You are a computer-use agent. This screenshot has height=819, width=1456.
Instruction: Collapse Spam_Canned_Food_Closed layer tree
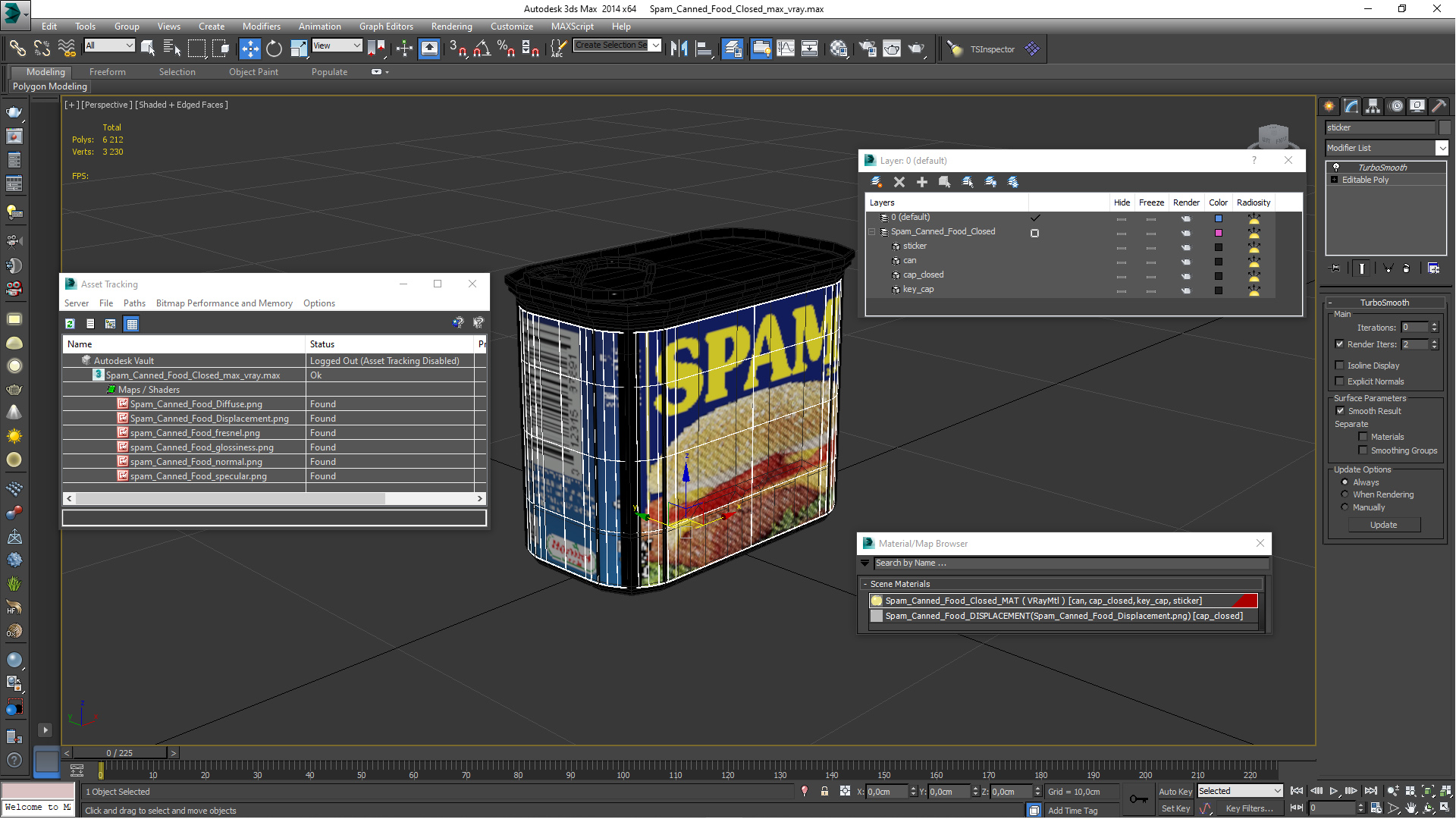[x=872, y=232]
